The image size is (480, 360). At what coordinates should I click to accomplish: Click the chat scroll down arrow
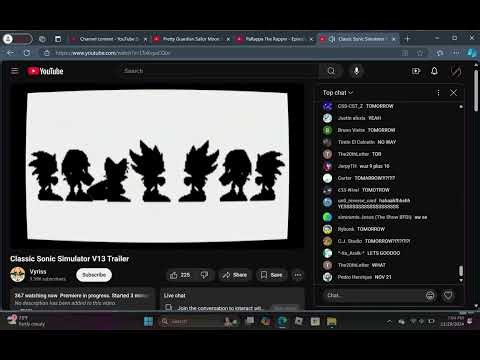[461, 281]
